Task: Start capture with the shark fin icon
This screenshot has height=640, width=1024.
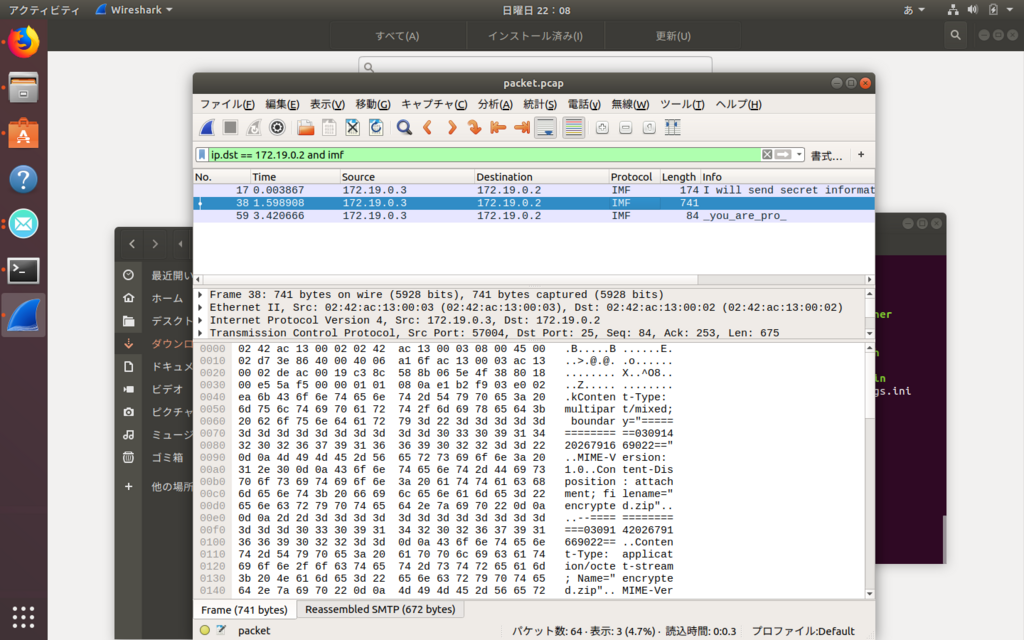Action: coord(207,127)
